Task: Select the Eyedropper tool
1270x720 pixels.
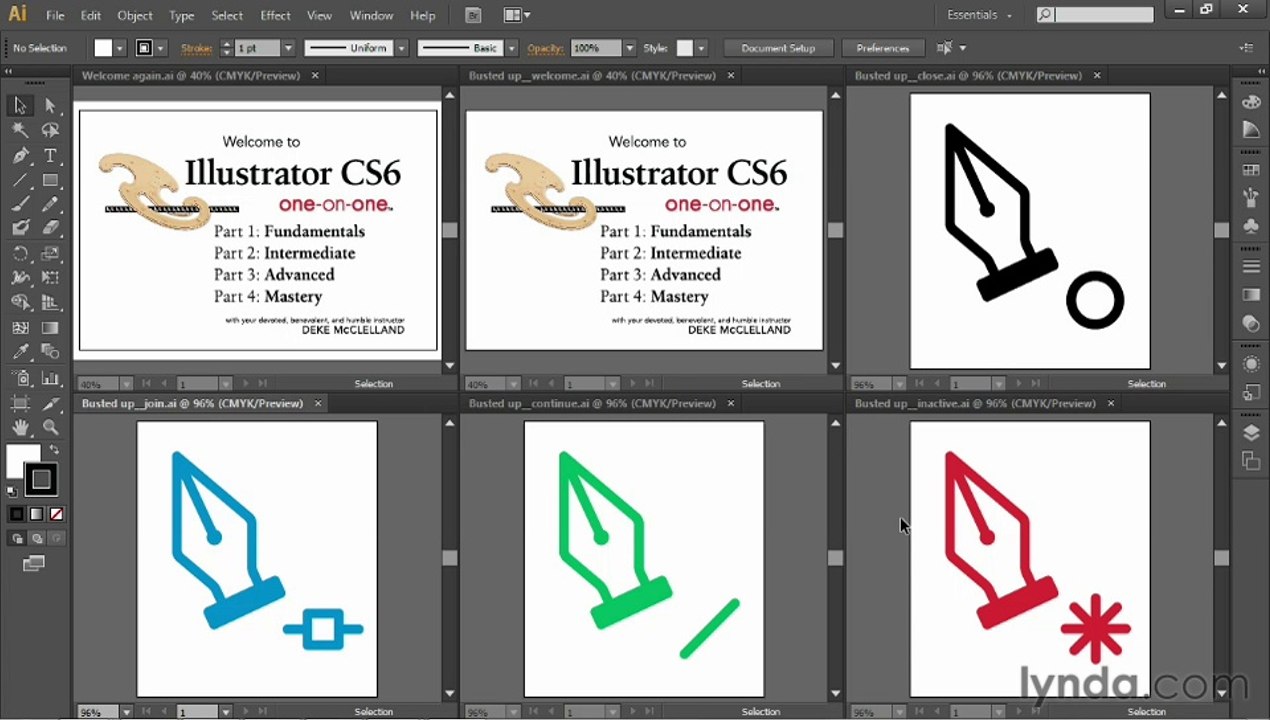Action: click(x=20, y=352)
